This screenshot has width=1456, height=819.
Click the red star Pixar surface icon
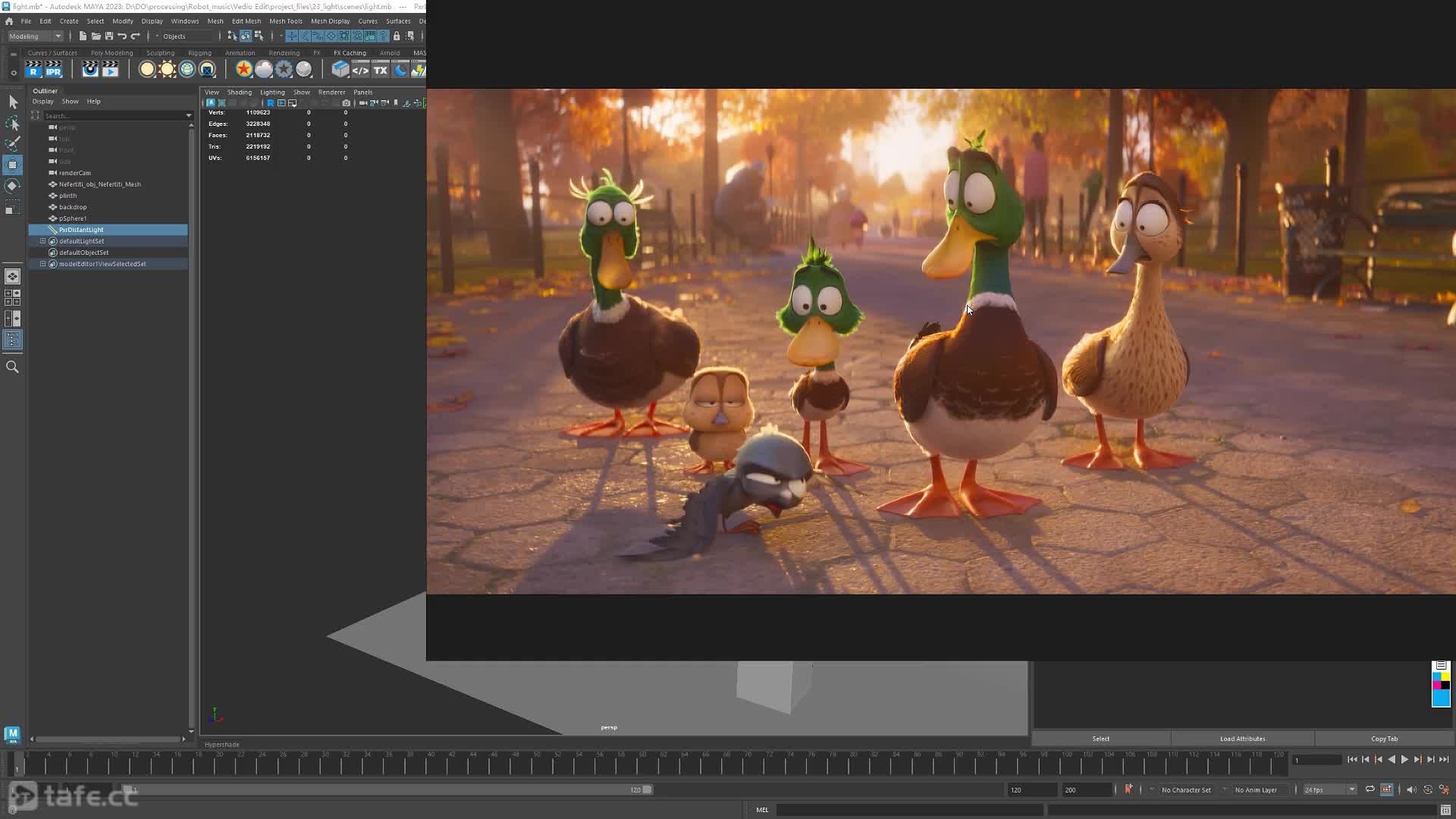click(x=243, y=69)
